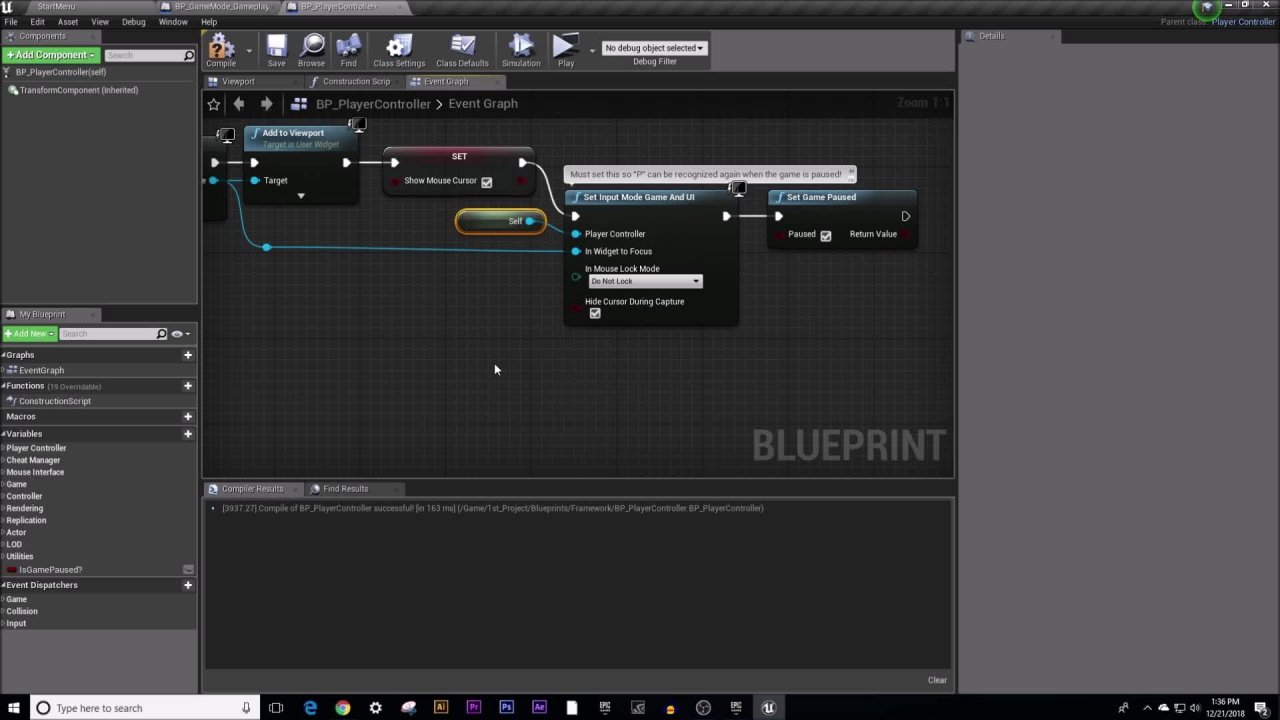The width and height of the screenshot is (1280, 720).
Task: Expand the Player Controller variable category
Action: point(3,448)
